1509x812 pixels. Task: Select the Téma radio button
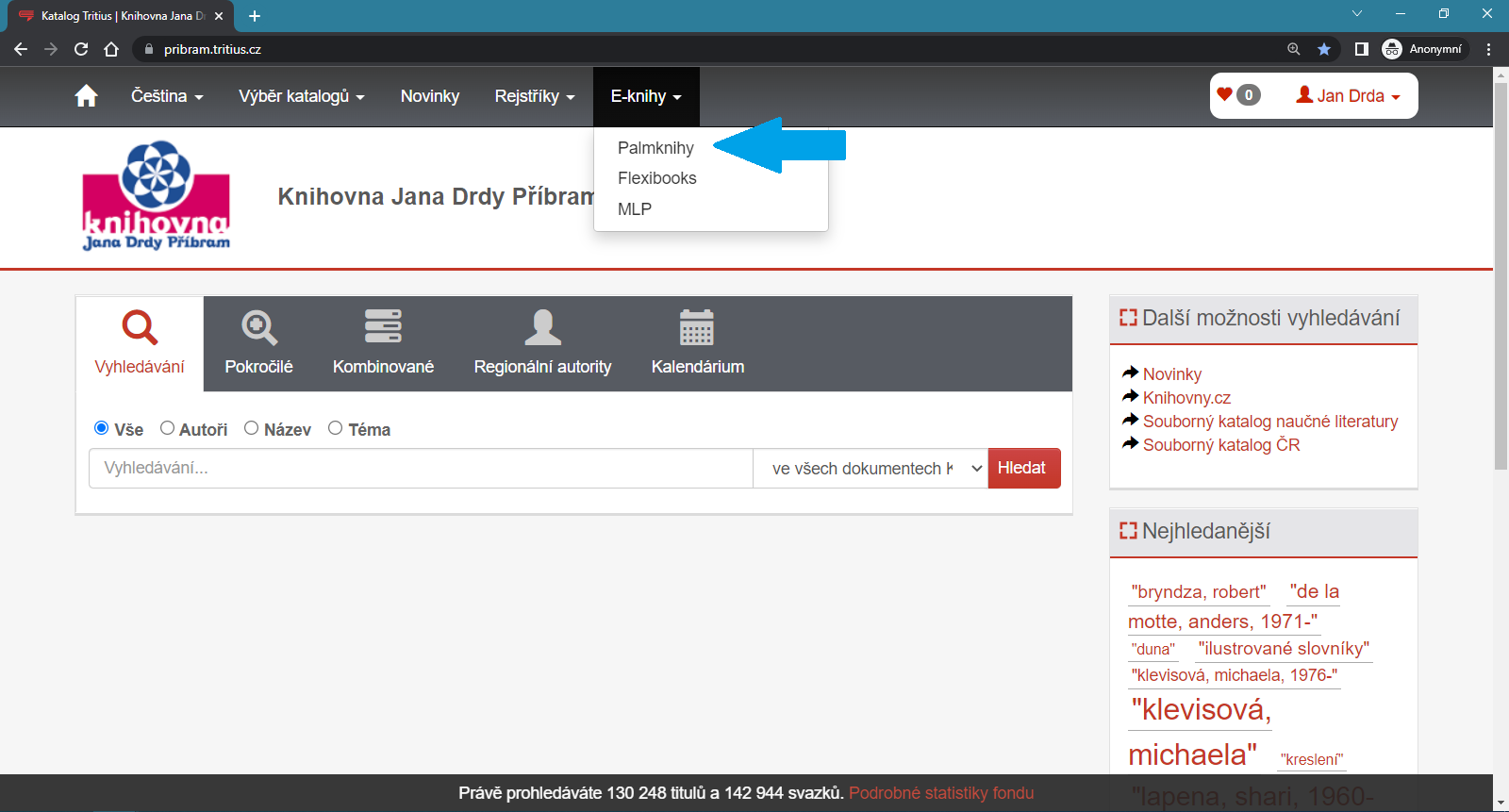click(x=335, y=428)
